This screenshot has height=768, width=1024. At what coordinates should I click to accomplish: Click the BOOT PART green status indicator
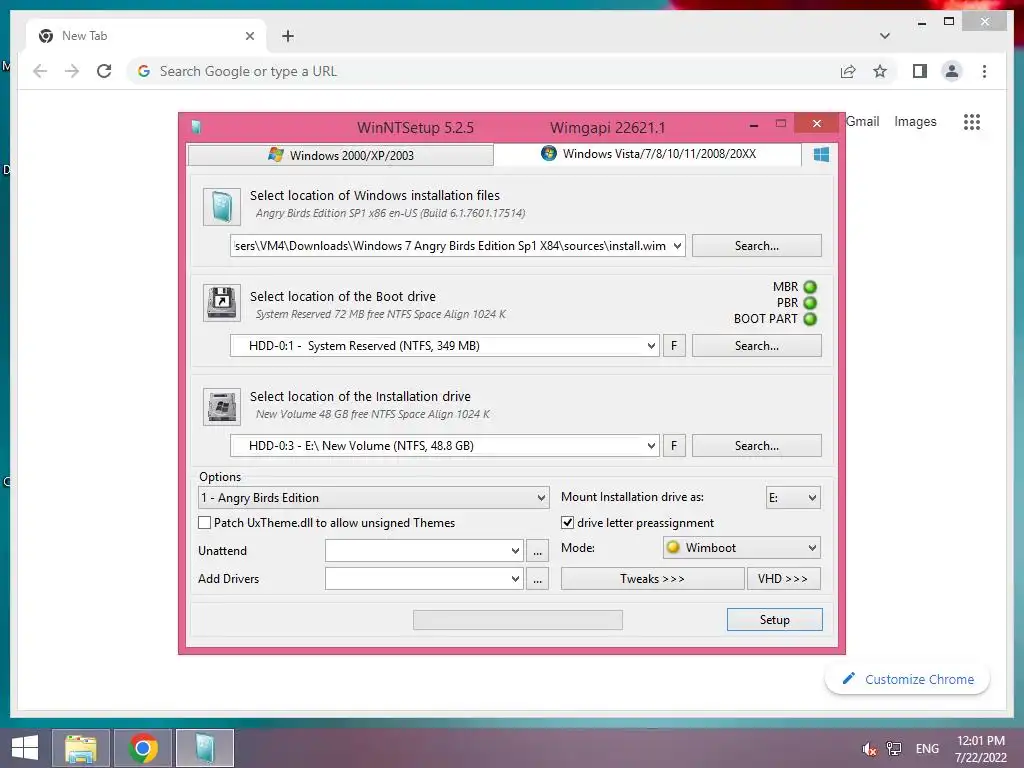click(810, 319)
